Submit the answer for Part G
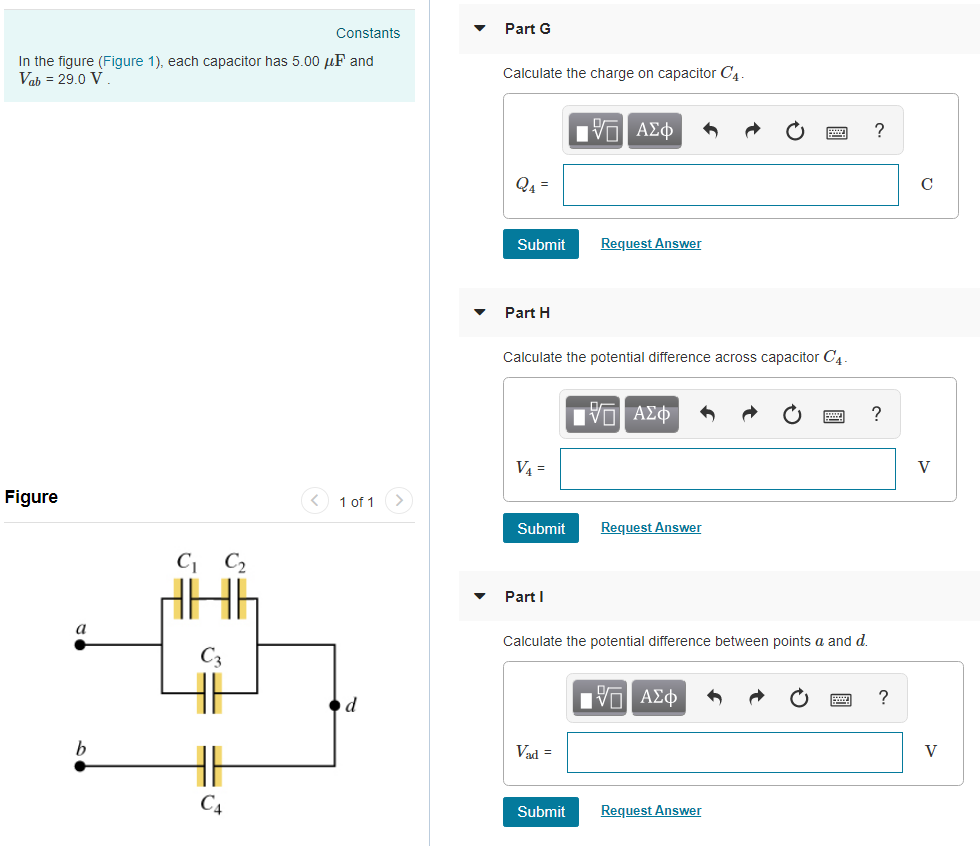980x846 pixels. point(540,243)
